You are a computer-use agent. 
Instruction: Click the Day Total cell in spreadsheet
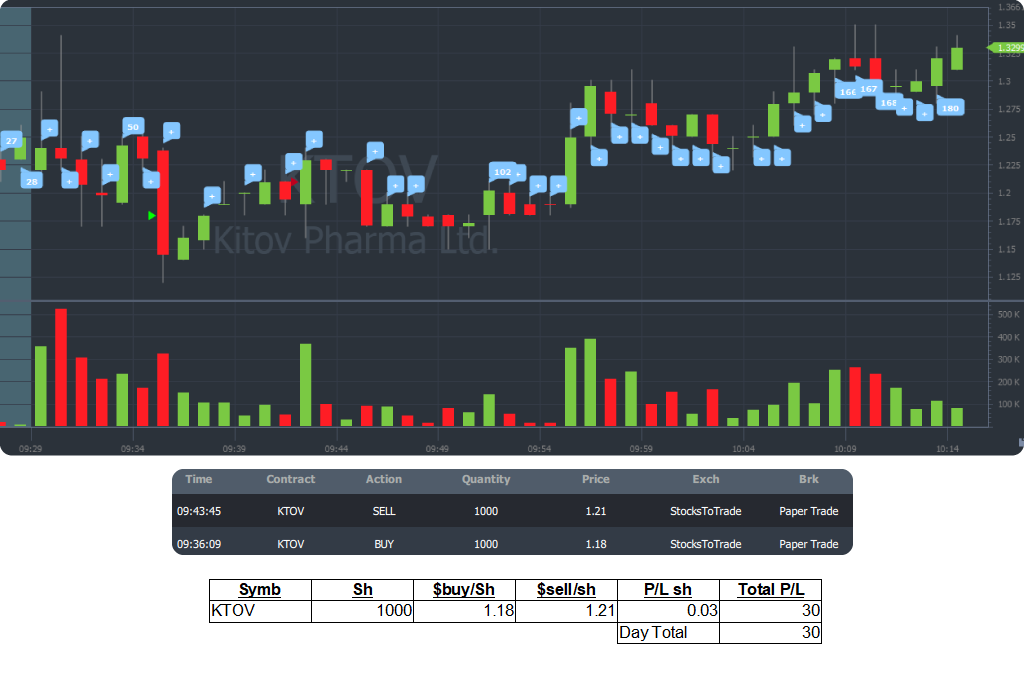click(667, 632)
